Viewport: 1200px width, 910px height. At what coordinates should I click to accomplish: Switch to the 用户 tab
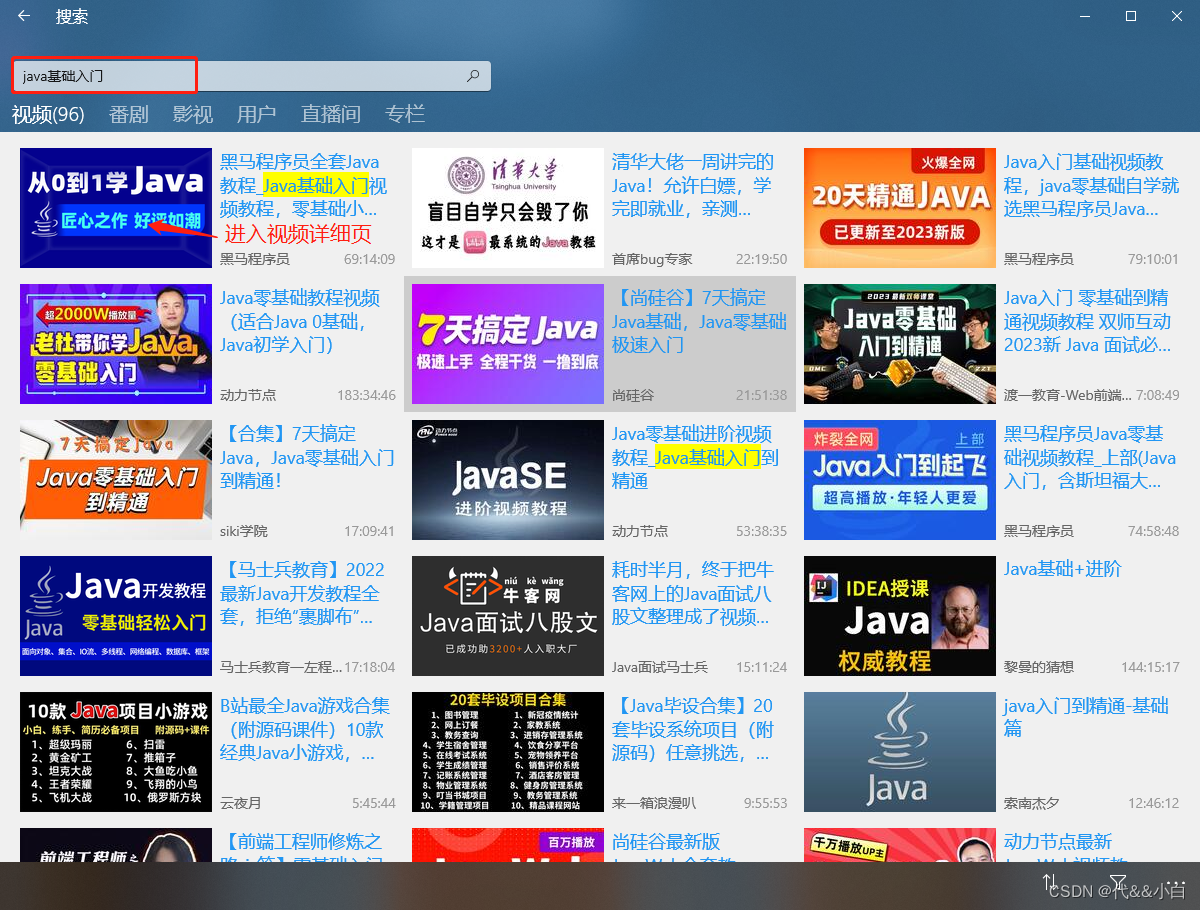pyautogui.click(x=257, y=115)
